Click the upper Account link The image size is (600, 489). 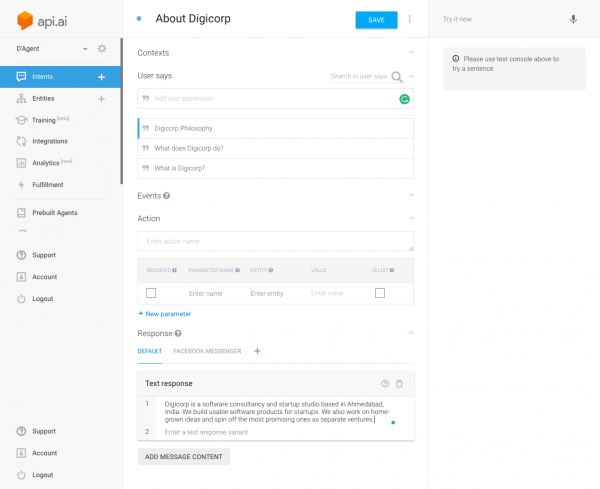45,277
